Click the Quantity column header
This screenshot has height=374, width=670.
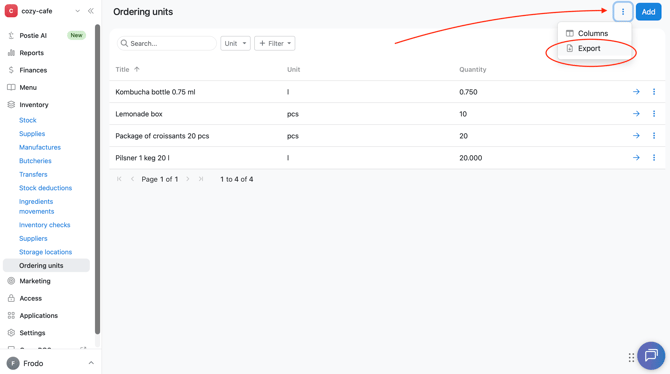click(473, 69)
